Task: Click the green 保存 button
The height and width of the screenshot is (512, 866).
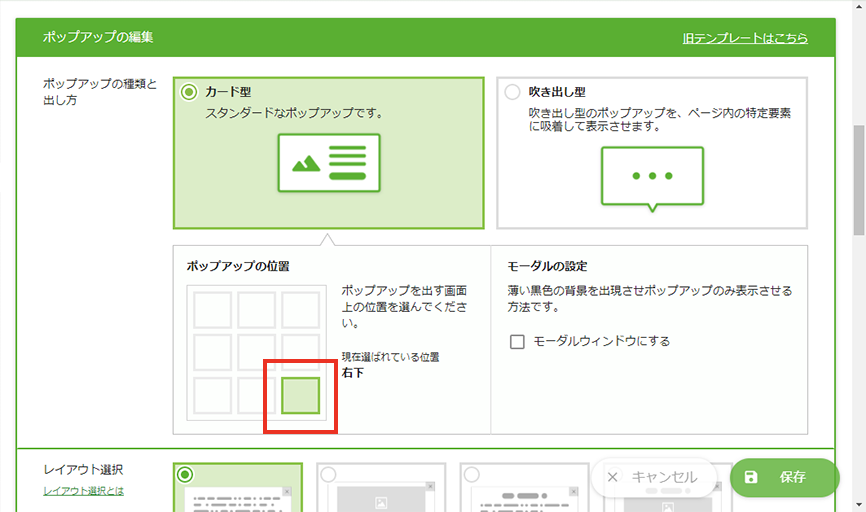Action: click(x=785, y=477)
